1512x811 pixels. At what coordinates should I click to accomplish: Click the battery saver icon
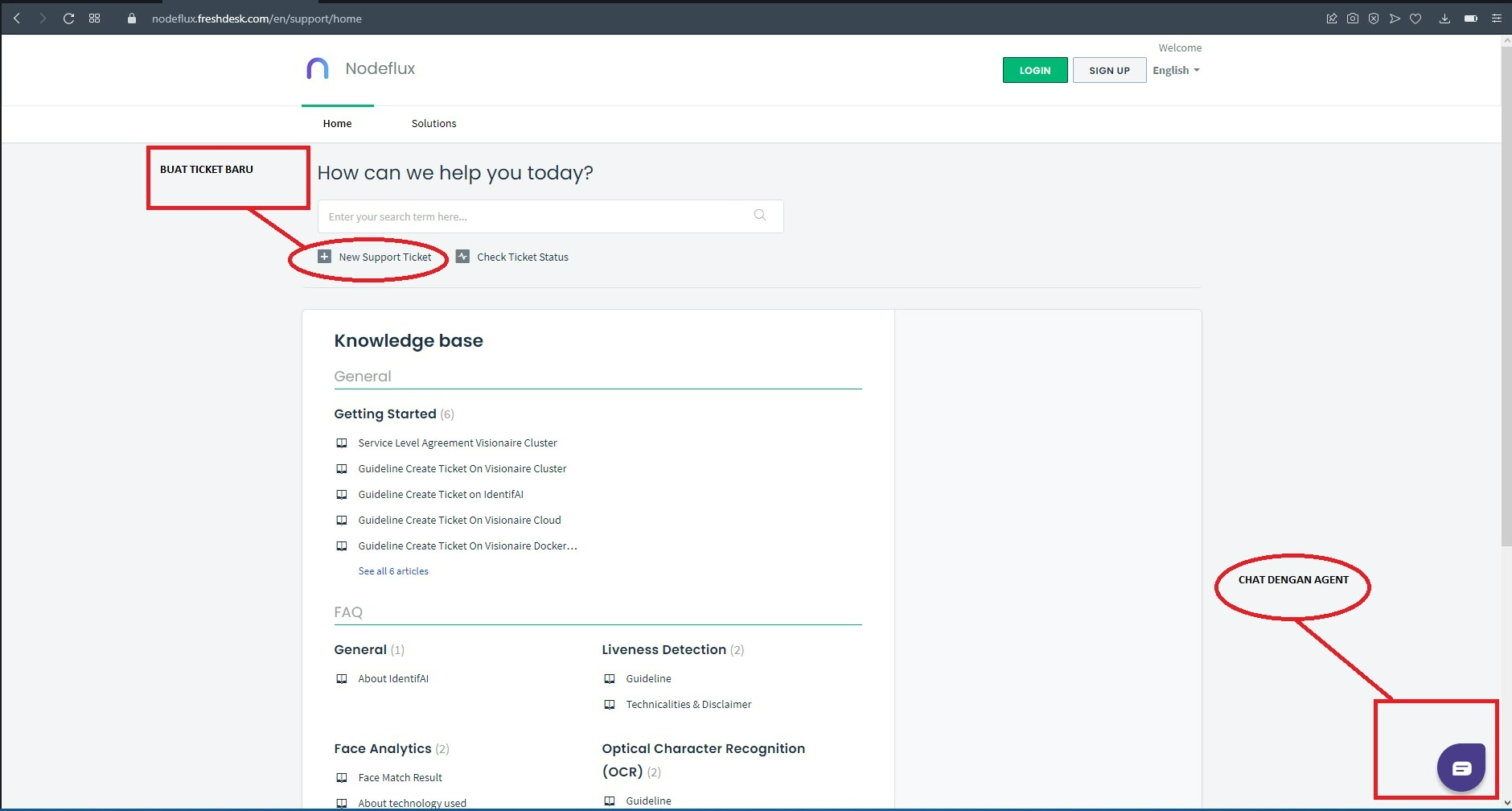coord(1471,18)
